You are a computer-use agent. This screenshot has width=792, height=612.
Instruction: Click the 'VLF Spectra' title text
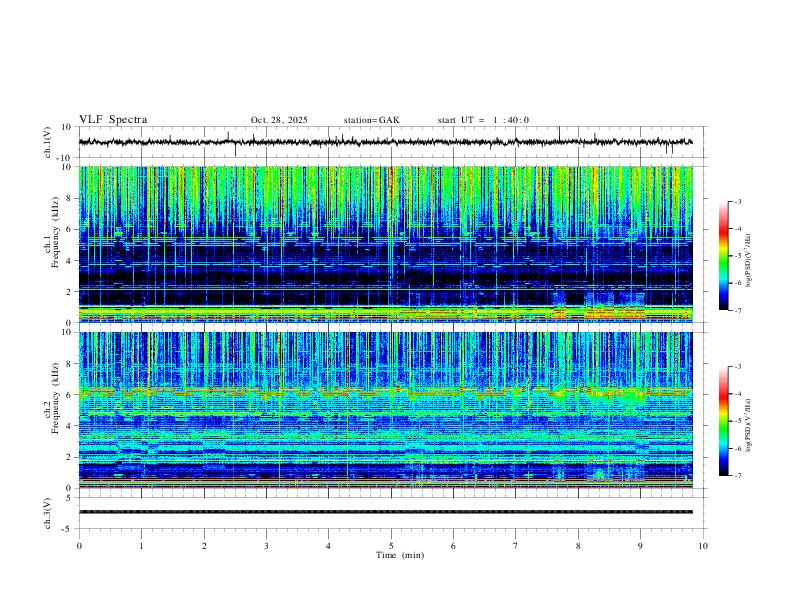pos(113,120)
